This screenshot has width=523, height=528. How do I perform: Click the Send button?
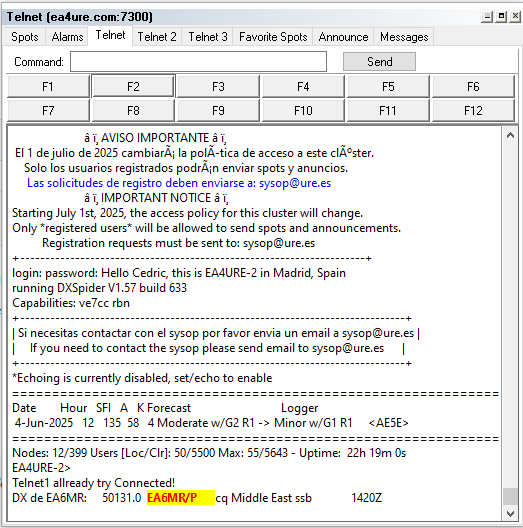click(x=379, y=62)
